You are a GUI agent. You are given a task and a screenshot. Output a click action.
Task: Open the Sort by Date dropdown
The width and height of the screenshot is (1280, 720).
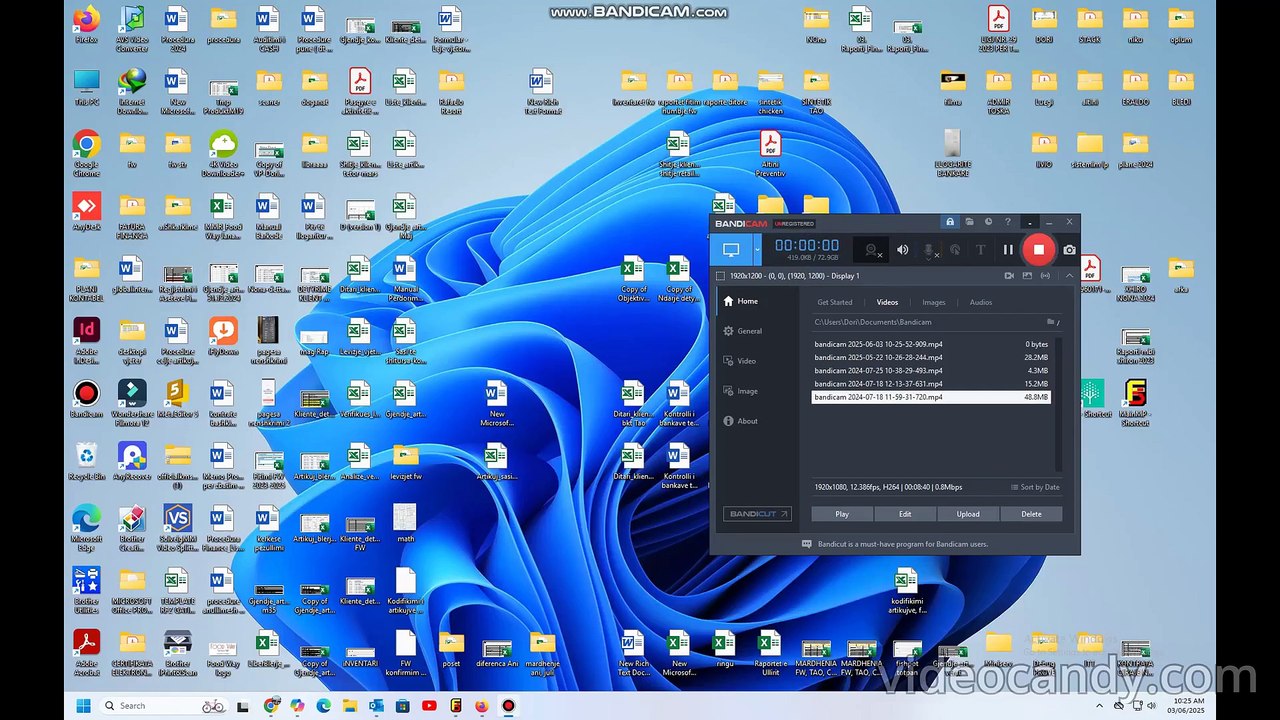1035,487
